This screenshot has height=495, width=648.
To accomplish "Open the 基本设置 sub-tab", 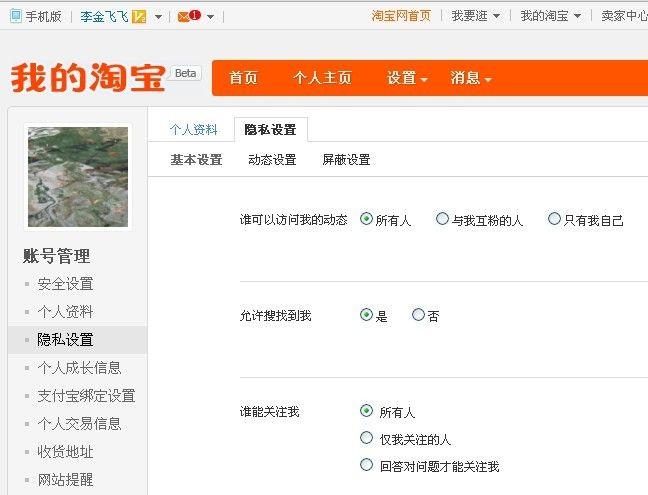I will pyautogui.click(x=196, y=159).
